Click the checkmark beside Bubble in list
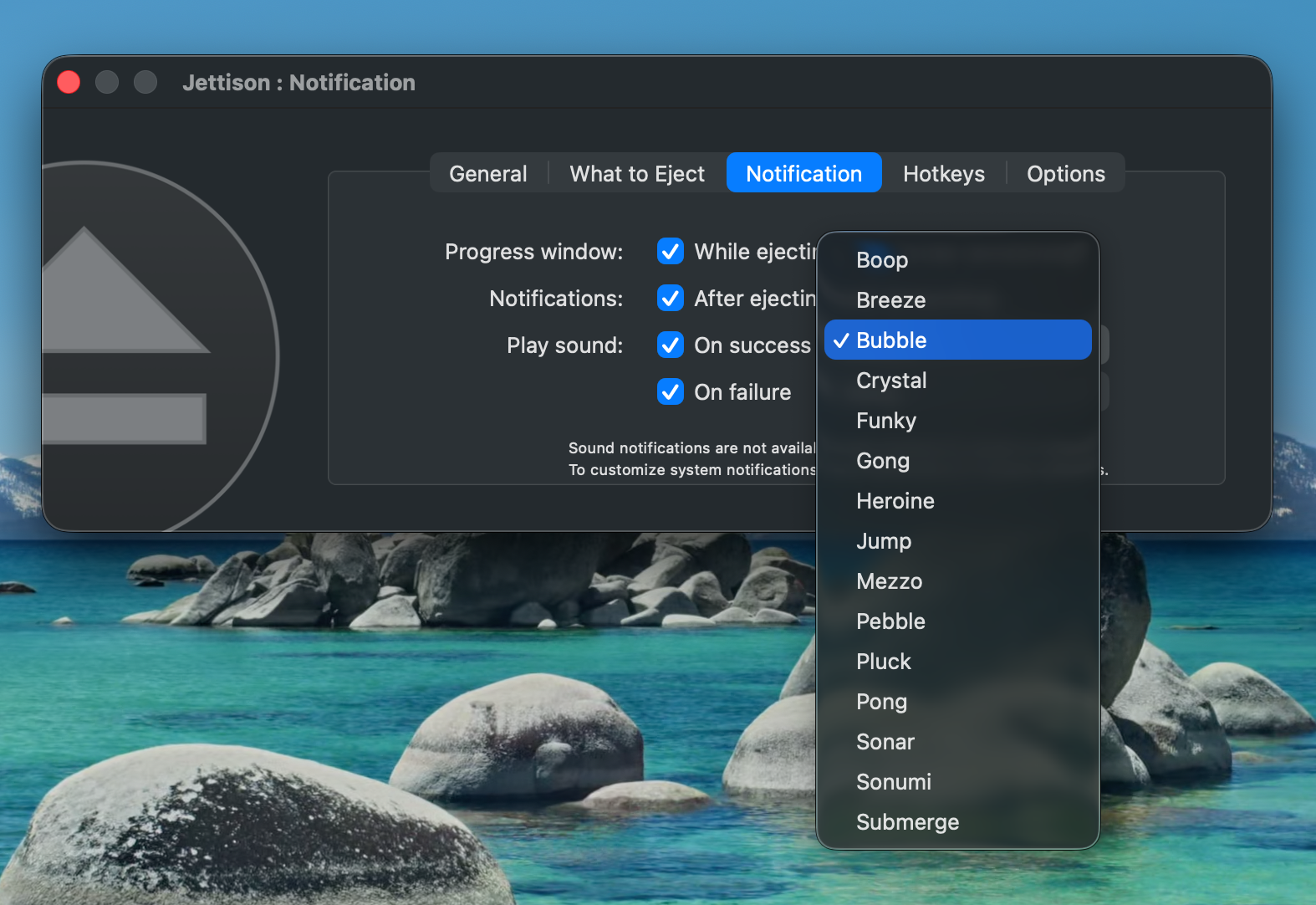1316x905 pixels. coord(841,340)
